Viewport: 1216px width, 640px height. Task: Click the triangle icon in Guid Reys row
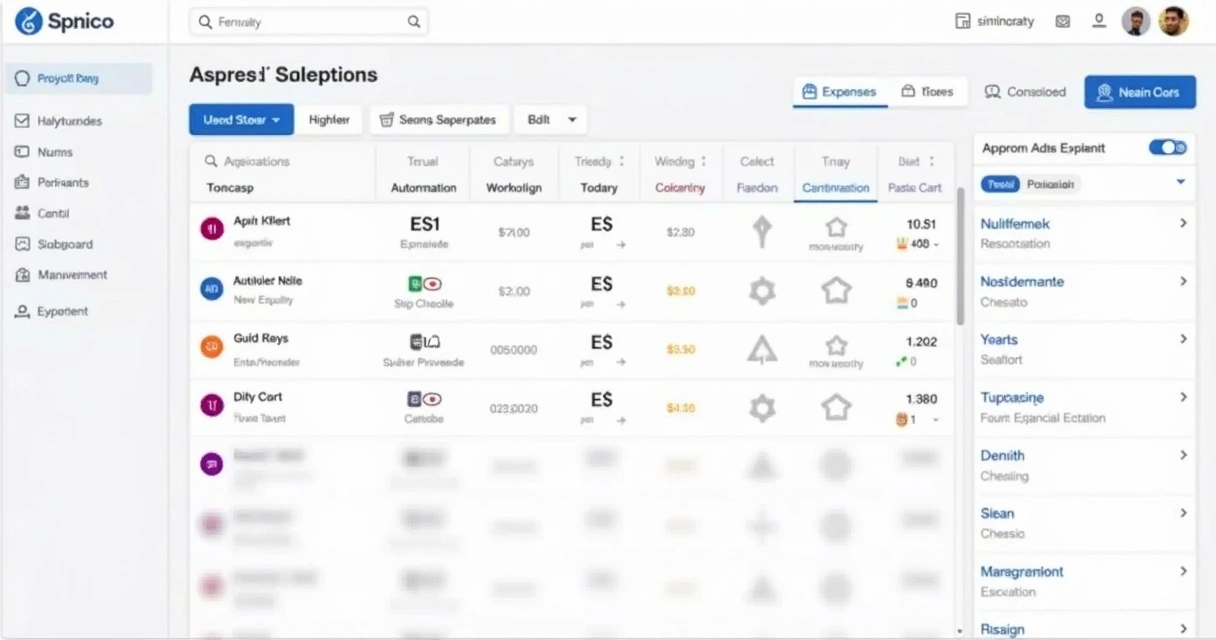762,349
